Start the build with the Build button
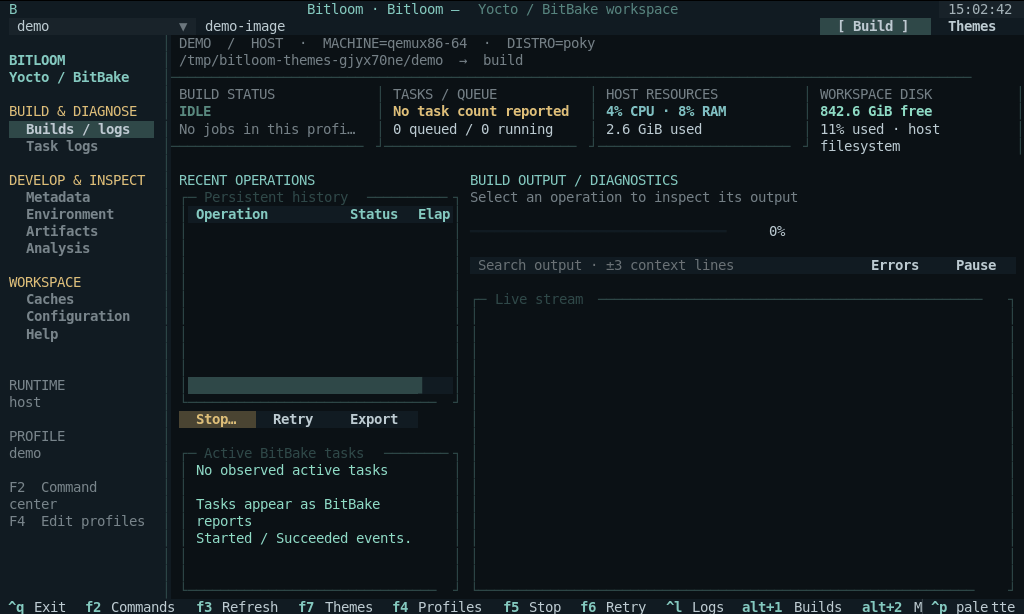This screenshot has height=614, width=1024. point(874,26)
